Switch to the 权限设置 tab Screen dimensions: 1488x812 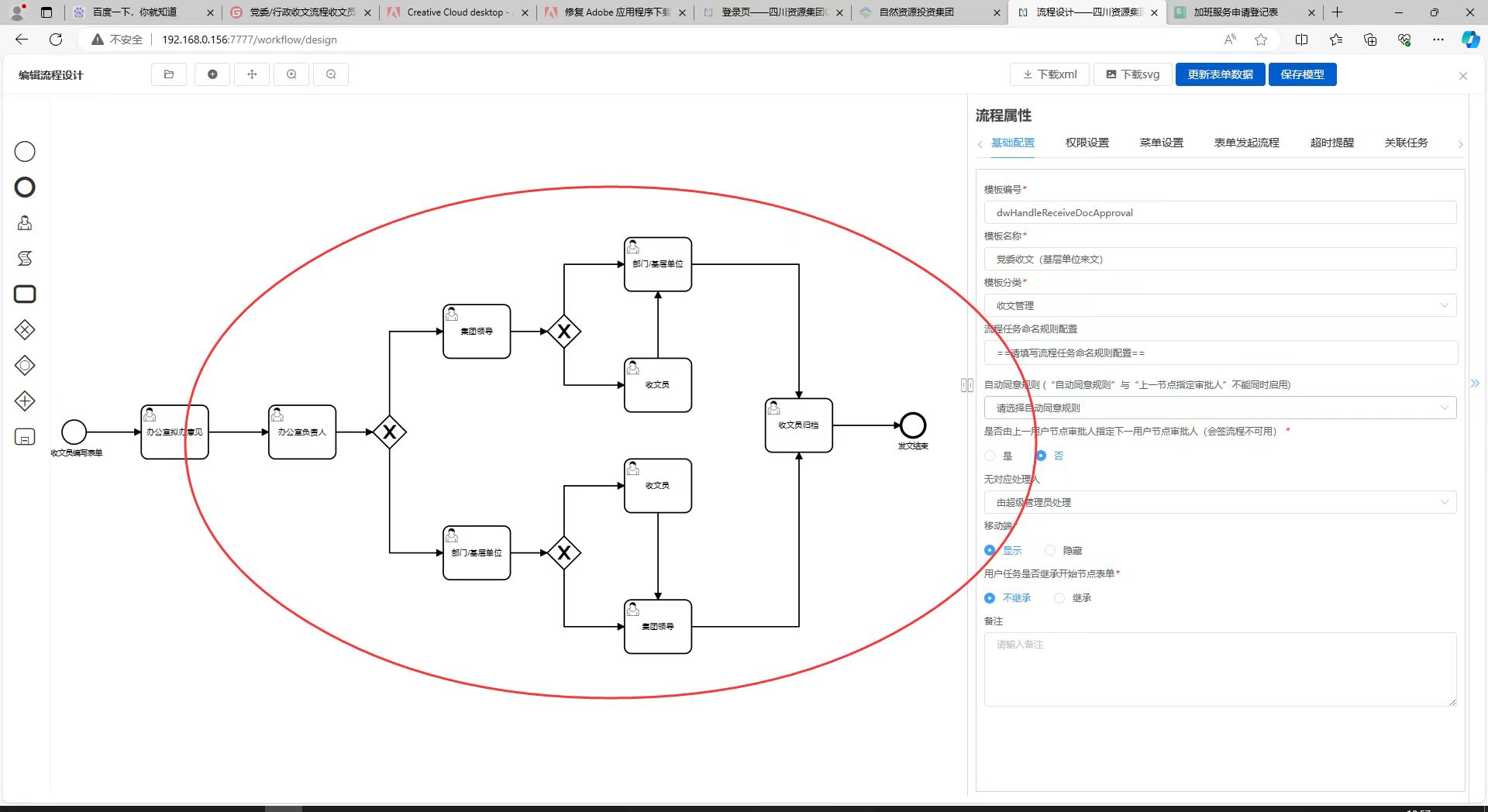(x=1087, y=143)
